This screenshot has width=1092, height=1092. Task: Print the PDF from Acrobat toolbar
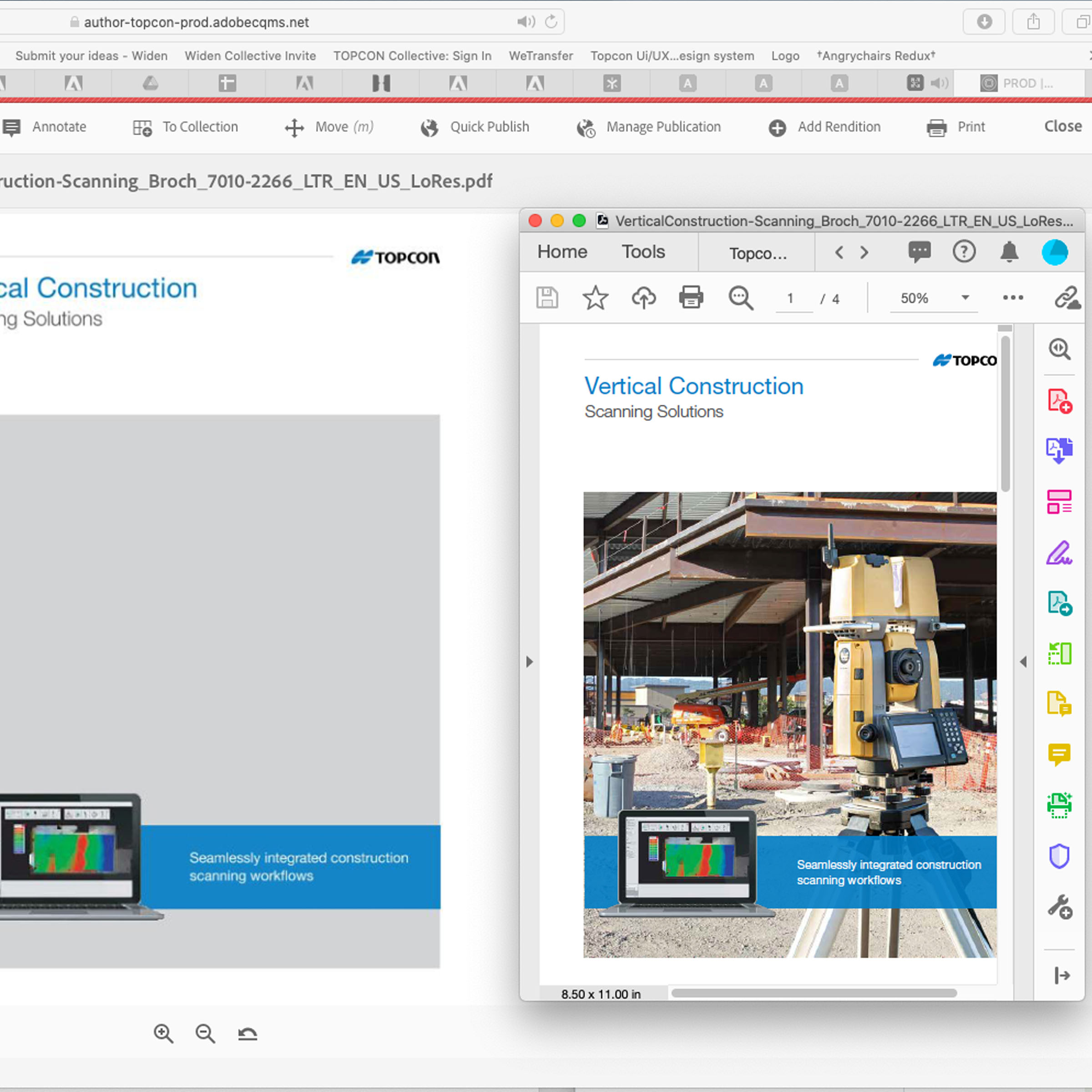pyautogui.click(x=691, y=297)
